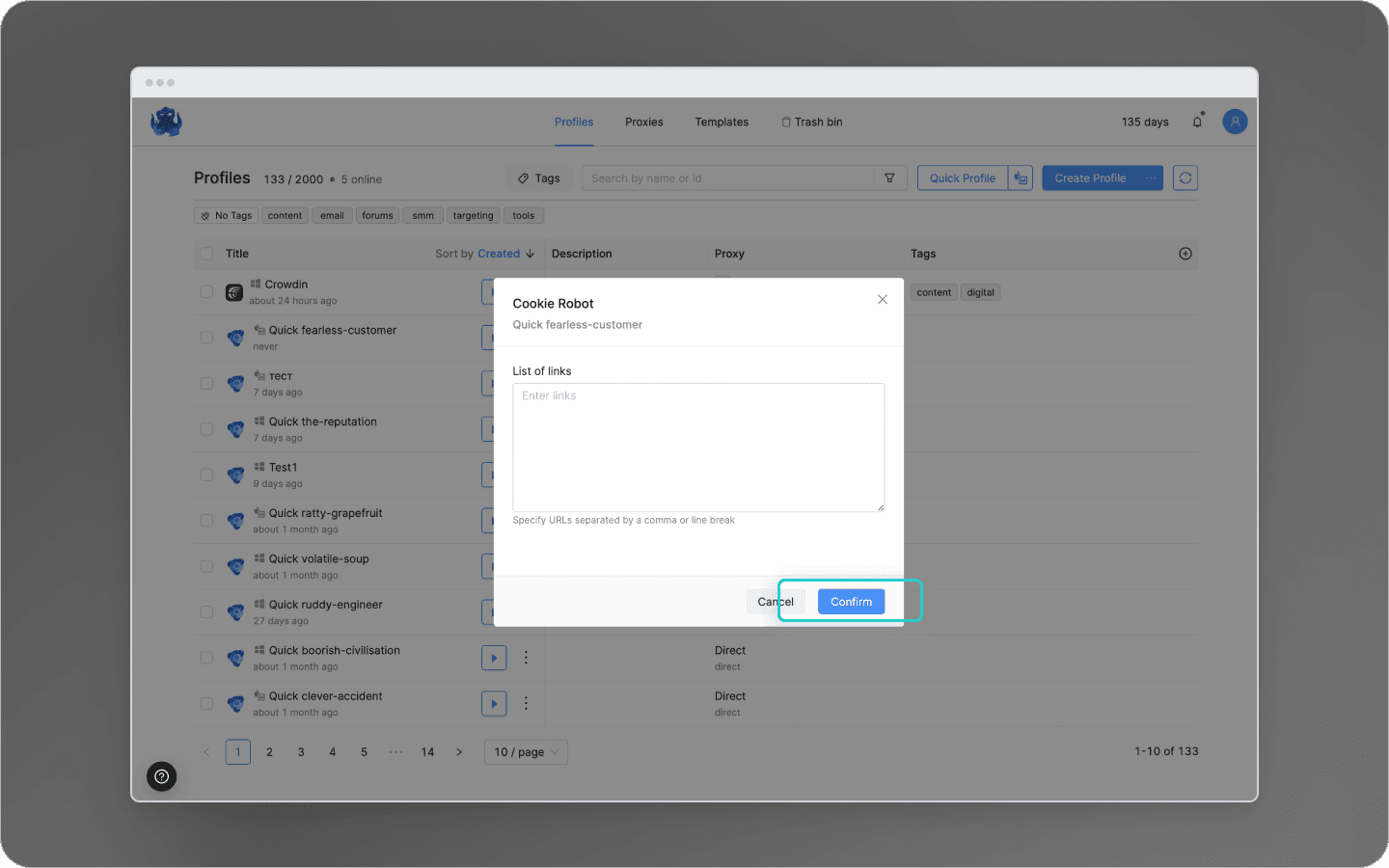Click the add column plus icon

point(1185,254)
